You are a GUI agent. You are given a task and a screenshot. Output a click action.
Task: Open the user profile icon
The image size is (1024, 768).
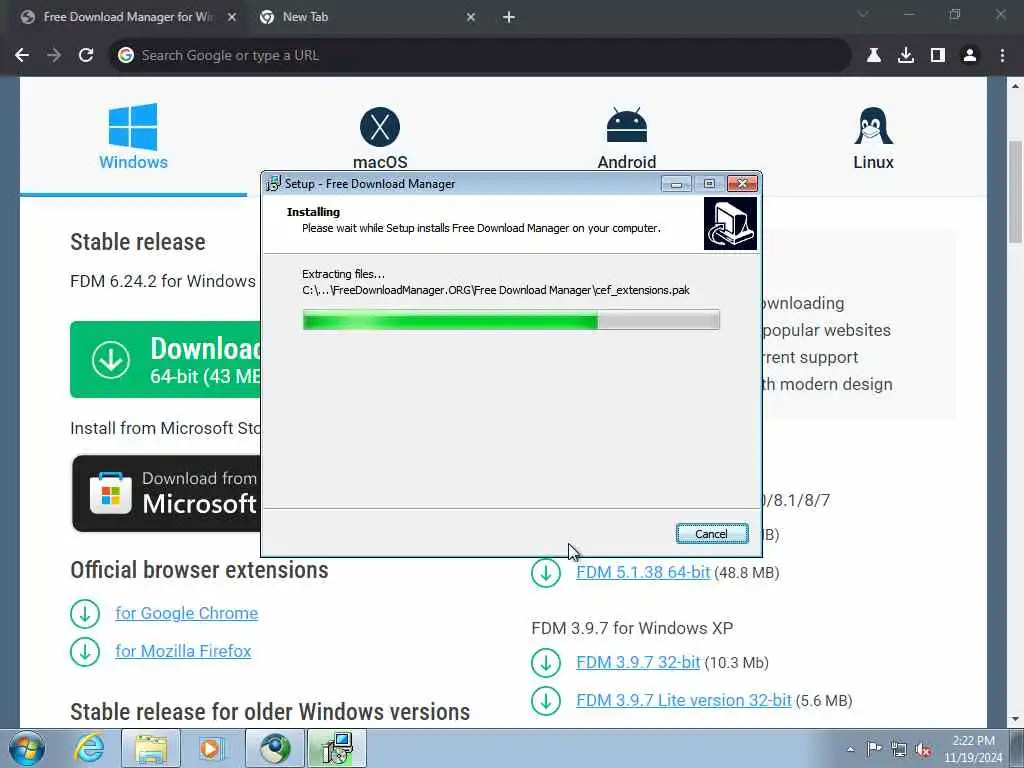point(970,56)
